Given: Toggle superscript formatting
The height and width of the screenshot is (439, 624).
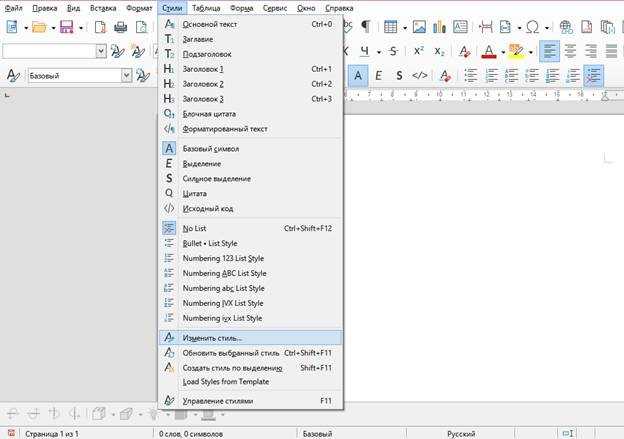Looking at the screenshot, I should [419, 51].
